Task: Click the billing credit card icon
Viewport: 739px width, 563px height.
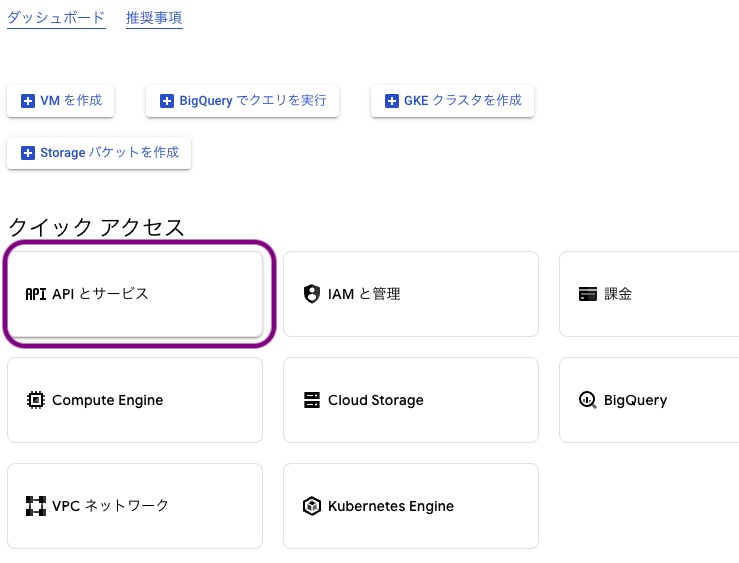Action: 588,294
